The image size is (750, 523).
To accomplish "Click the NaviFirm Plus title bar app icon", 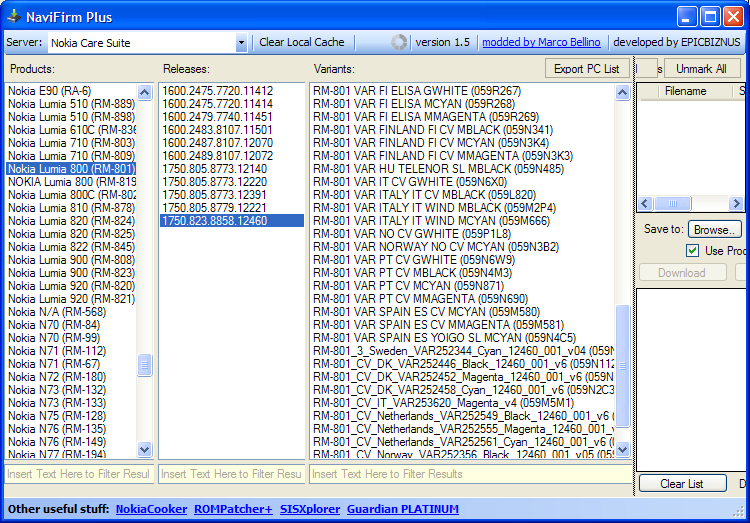I will click(x=14, y=17).
